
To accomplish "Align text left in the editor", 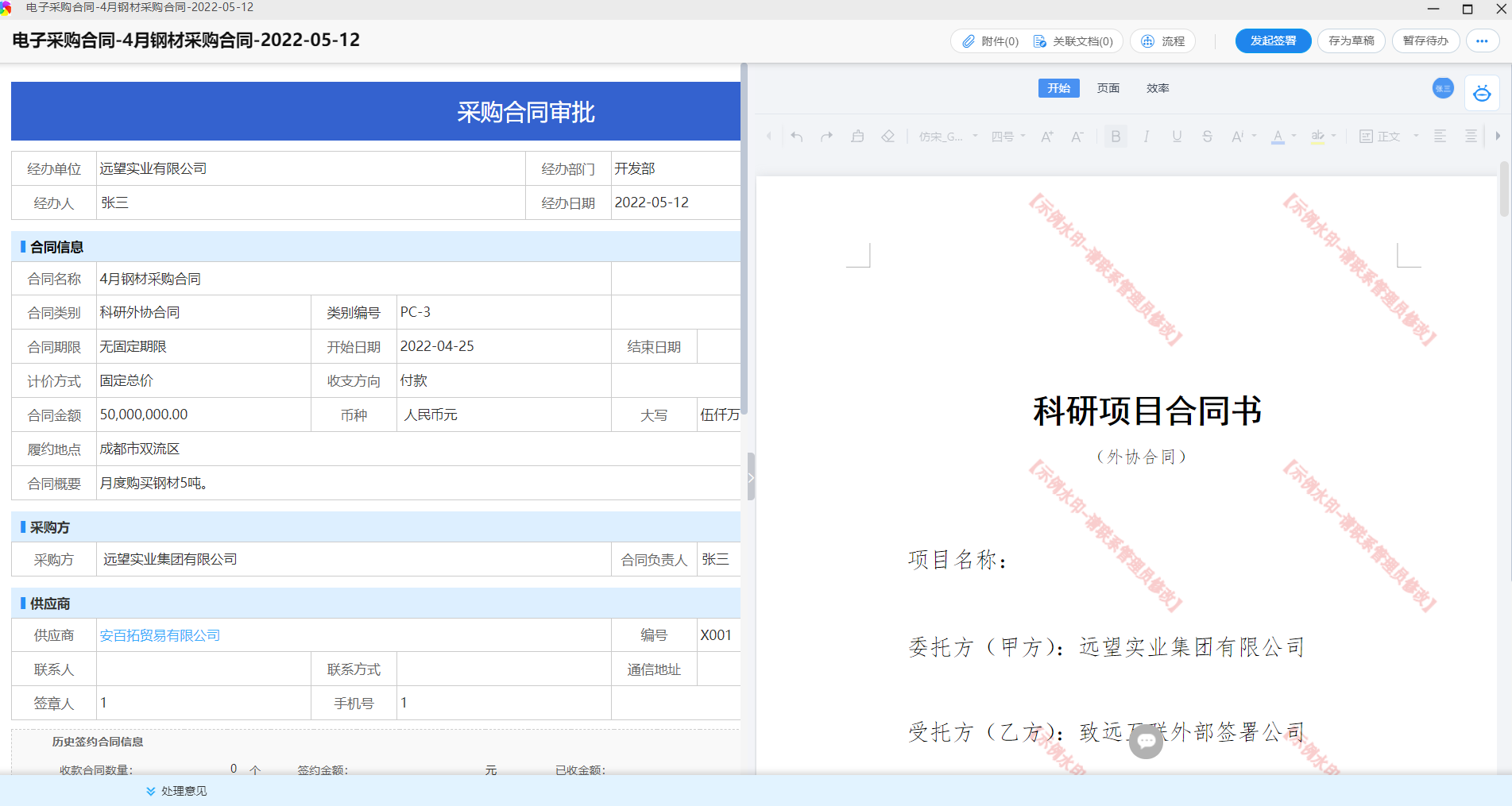I will tap(1440, 137).
